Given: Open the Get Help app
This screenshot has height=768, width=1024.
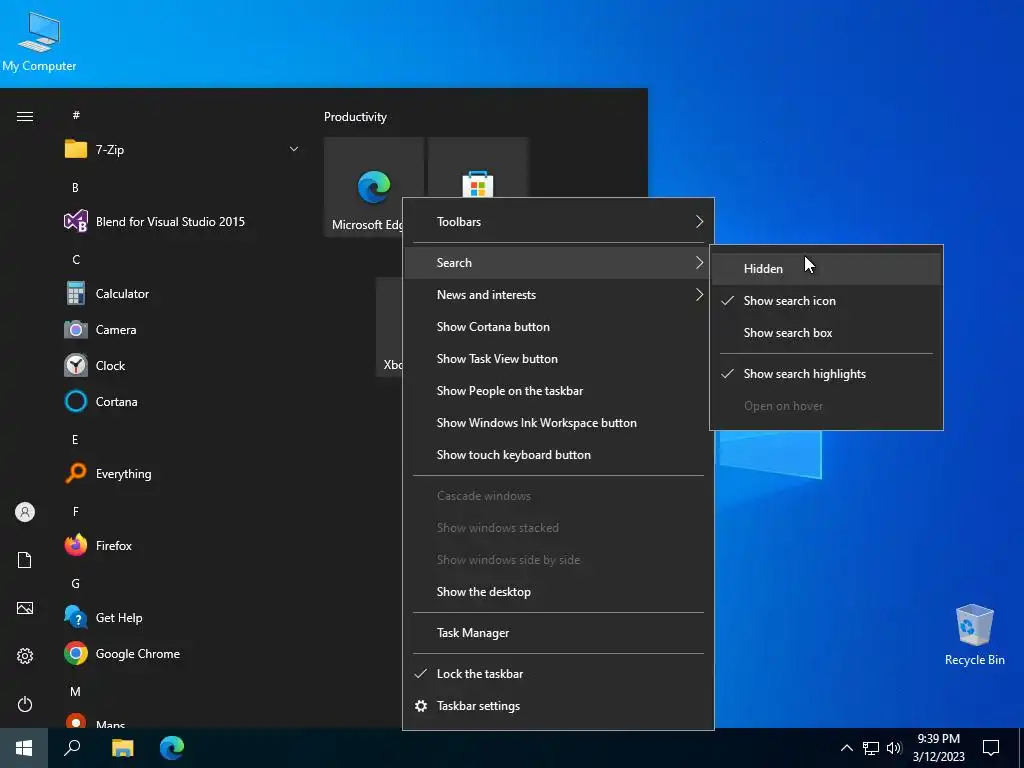Looking at the screenshot, I should 183,618.
